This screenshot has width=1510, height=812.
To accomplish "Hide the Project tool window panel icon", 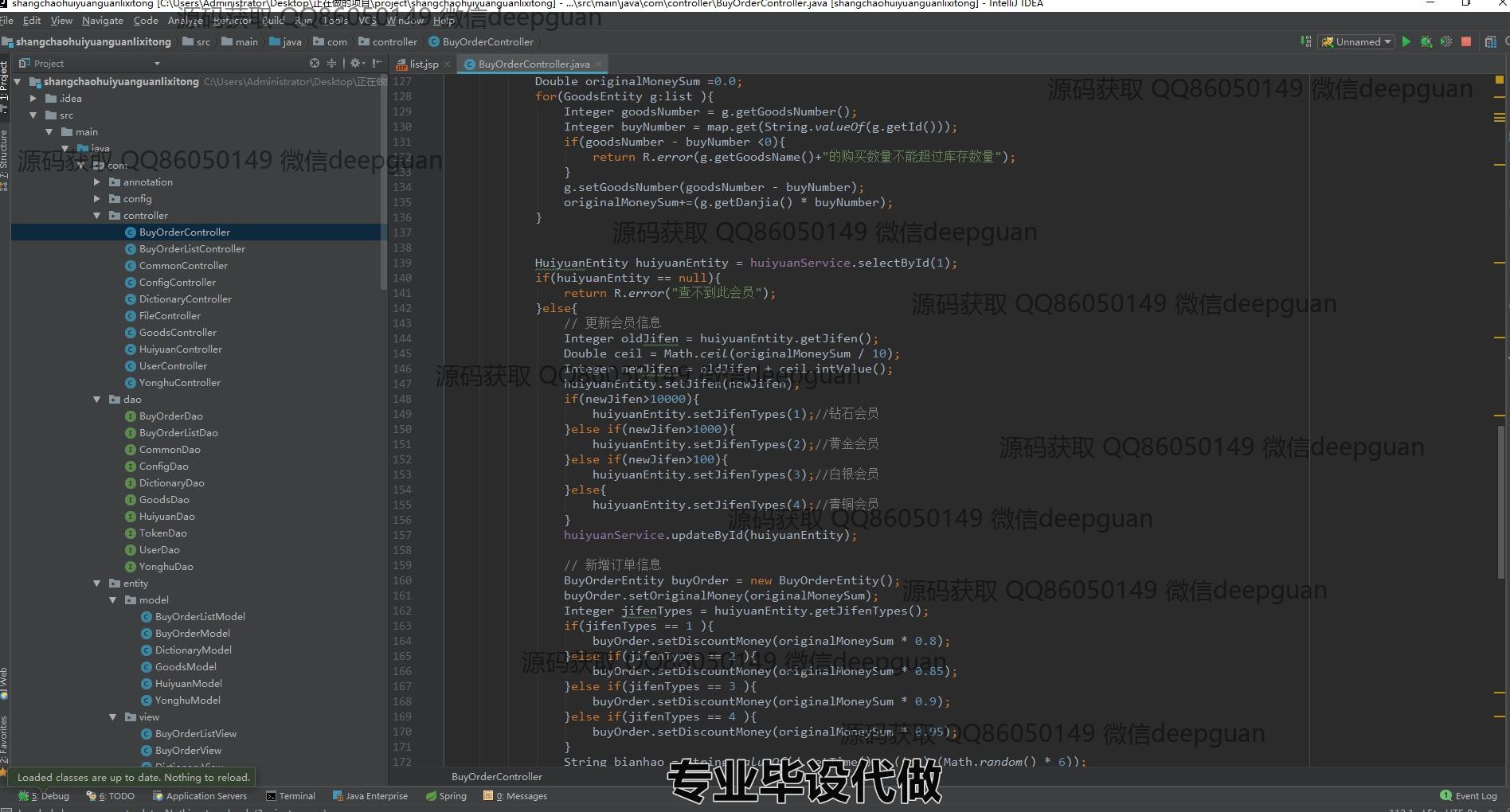I will [377, 63].
